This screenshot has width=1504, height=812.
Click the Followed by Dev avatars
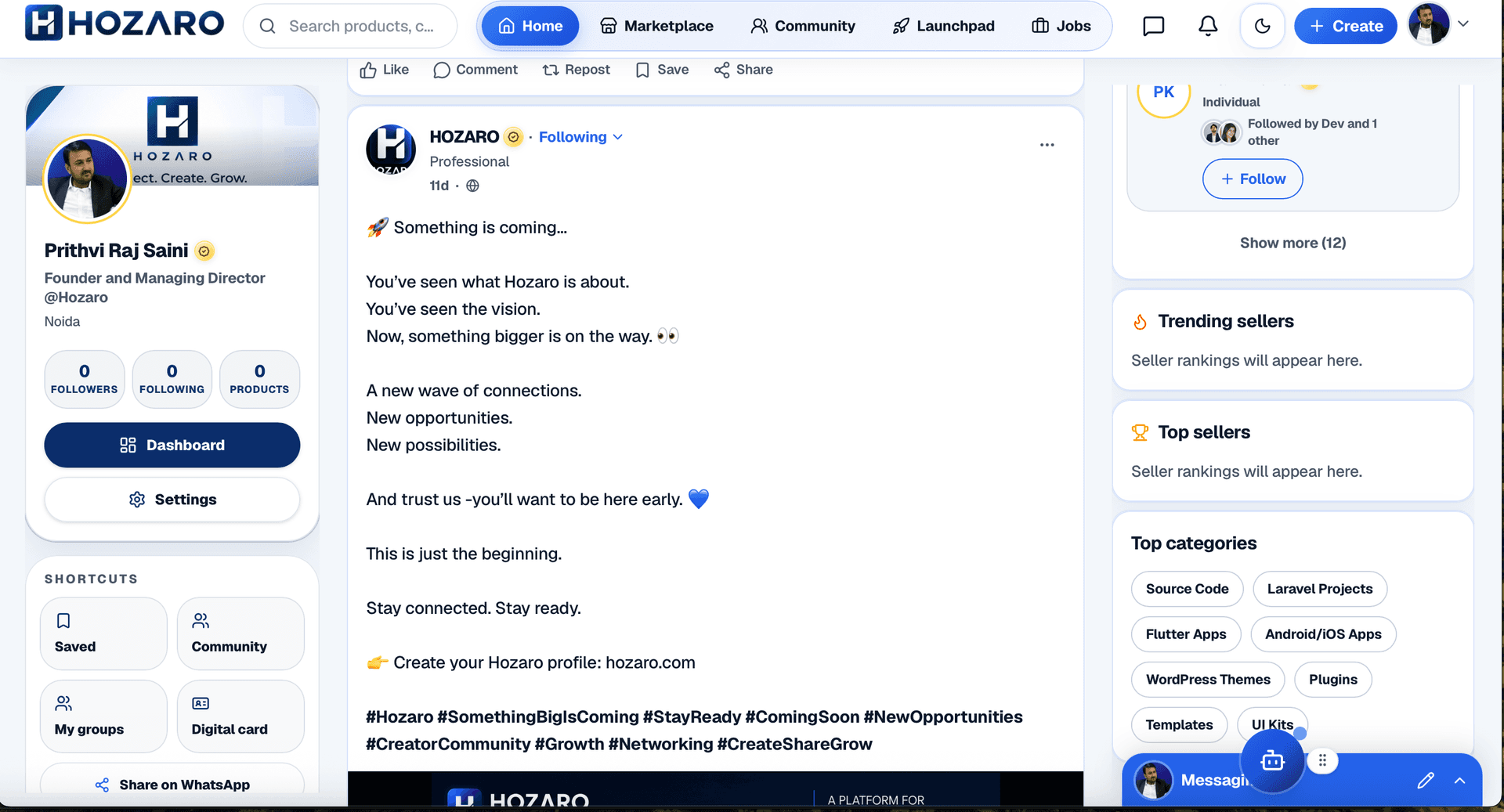(x=1221, y=132)
